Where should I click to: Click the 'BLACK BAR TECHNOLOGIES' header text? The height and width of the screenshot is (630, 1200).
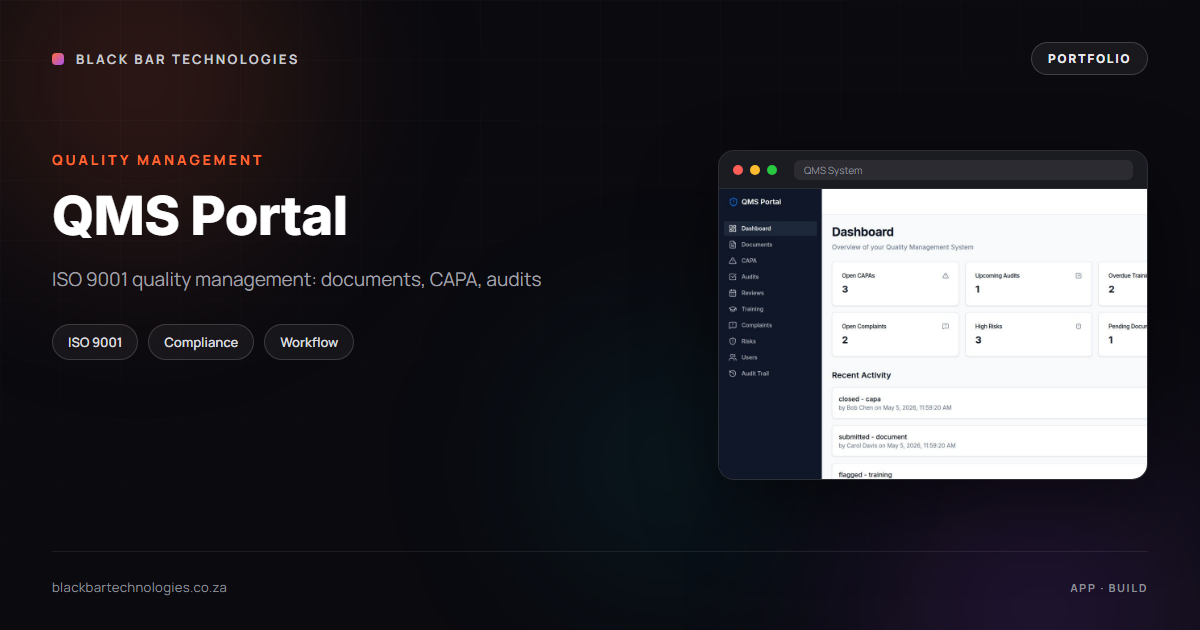coord(187,59)
